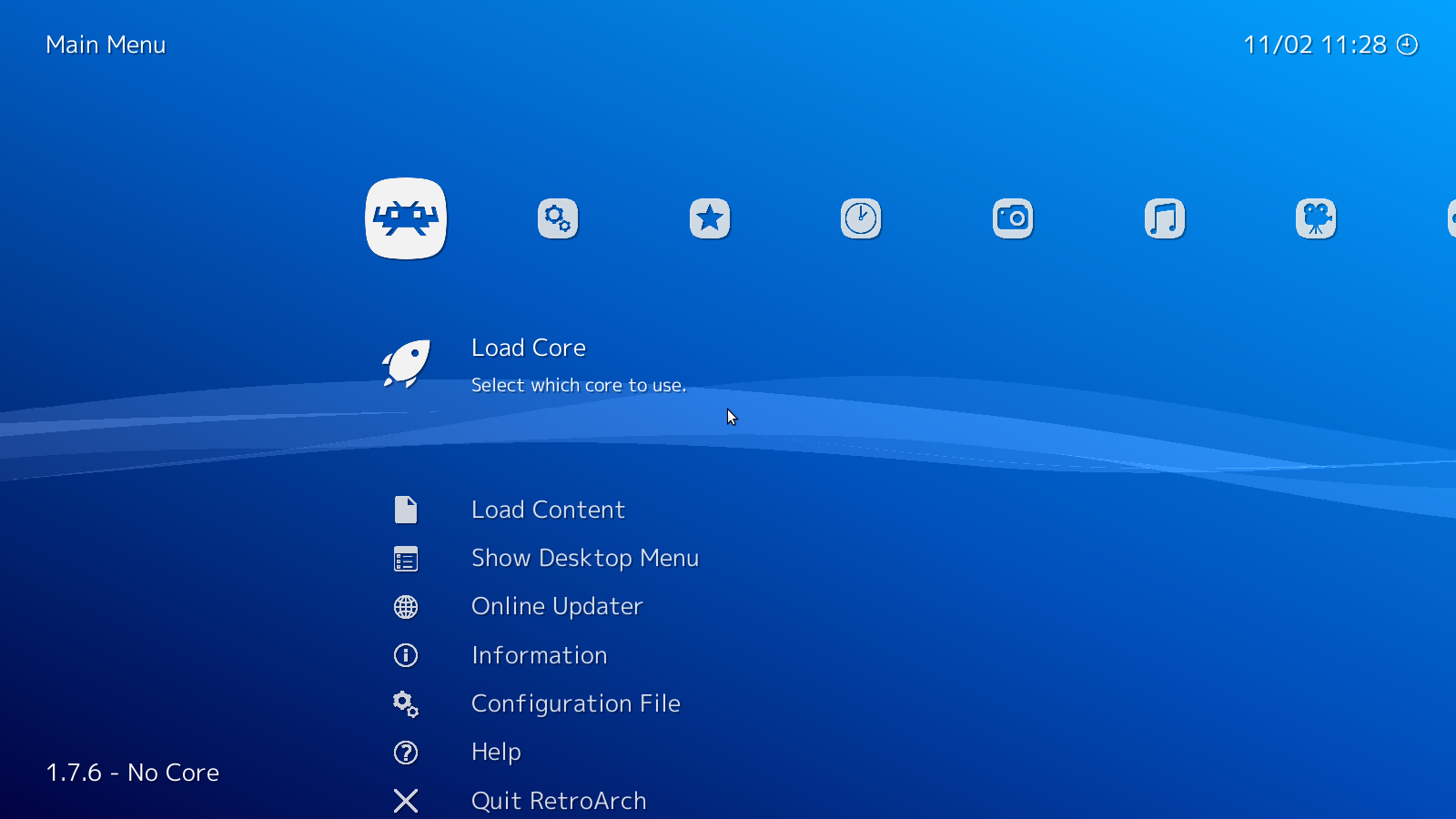1456x819 pixels.
Task: Click the globe icon beside Online Updater
Action: pos(406,607)
